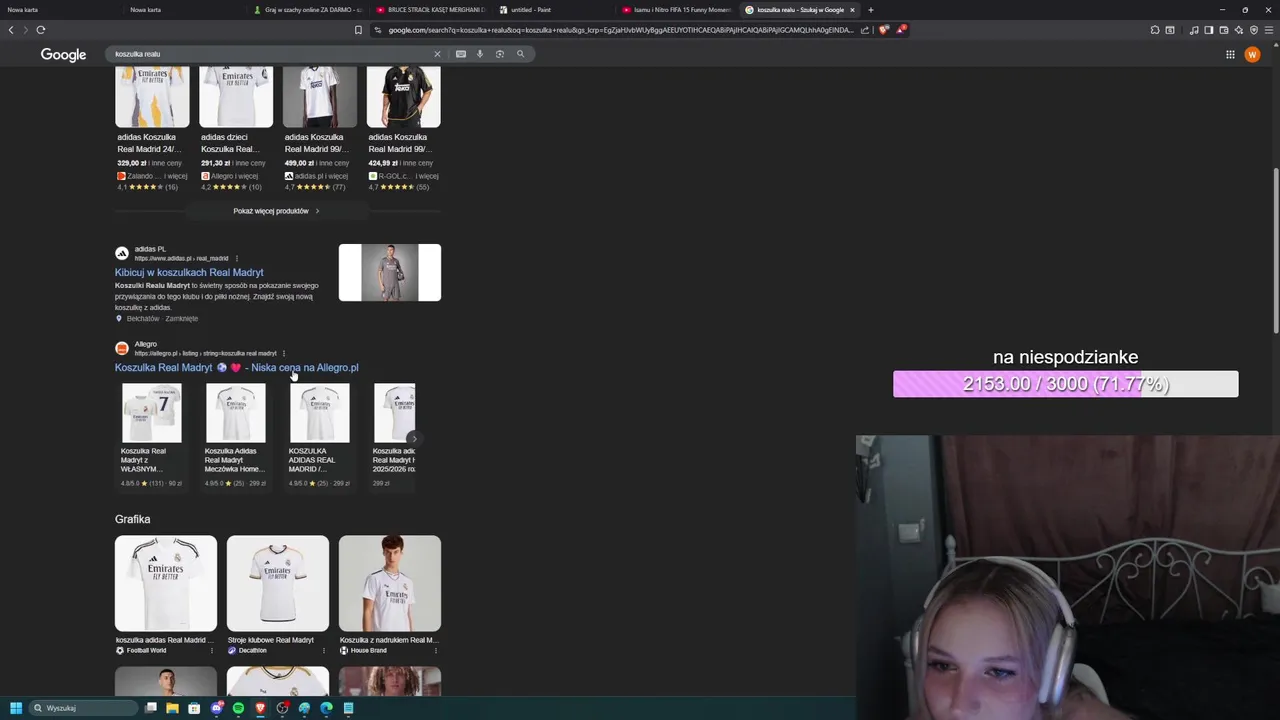Image resolution: width=1280 pixels, height=720 pixels.
Task: Close the 'koszulka realu' tab
Action: (x=852, y=10)
